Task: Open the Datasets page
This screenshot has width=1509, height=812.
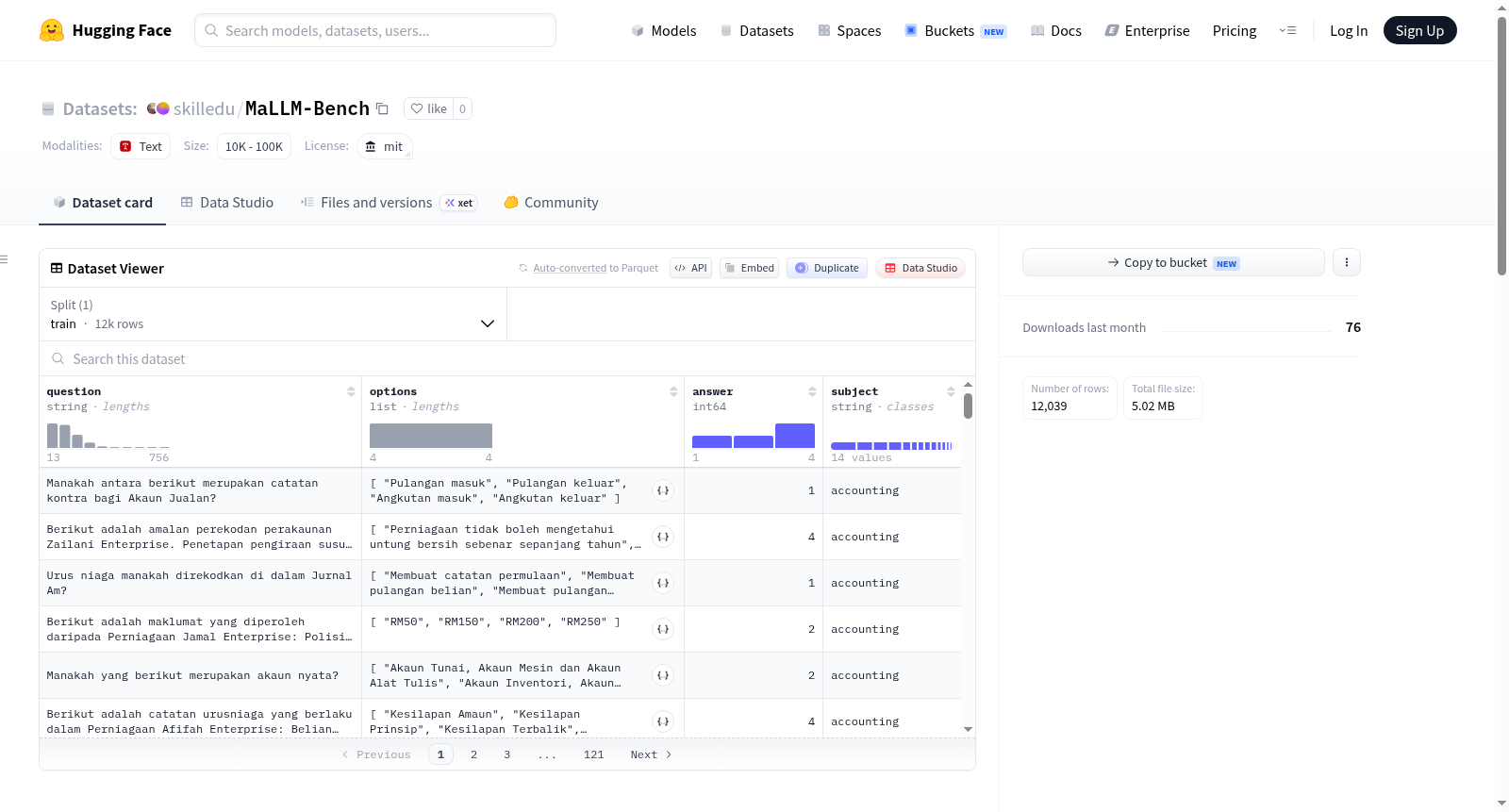Action: tap(757, 31)
